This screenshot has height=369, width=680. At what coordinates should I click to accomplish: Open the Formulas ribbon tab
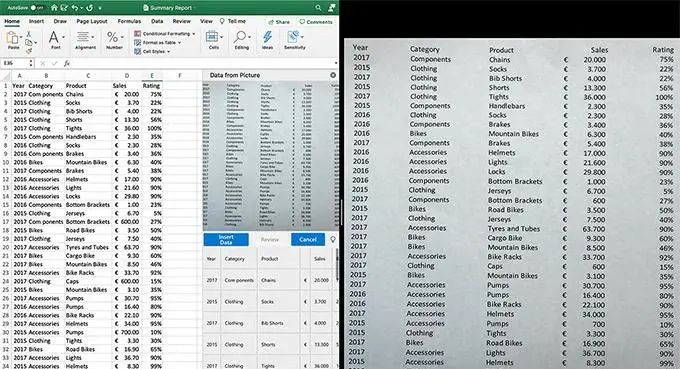[x=129, y=21]
